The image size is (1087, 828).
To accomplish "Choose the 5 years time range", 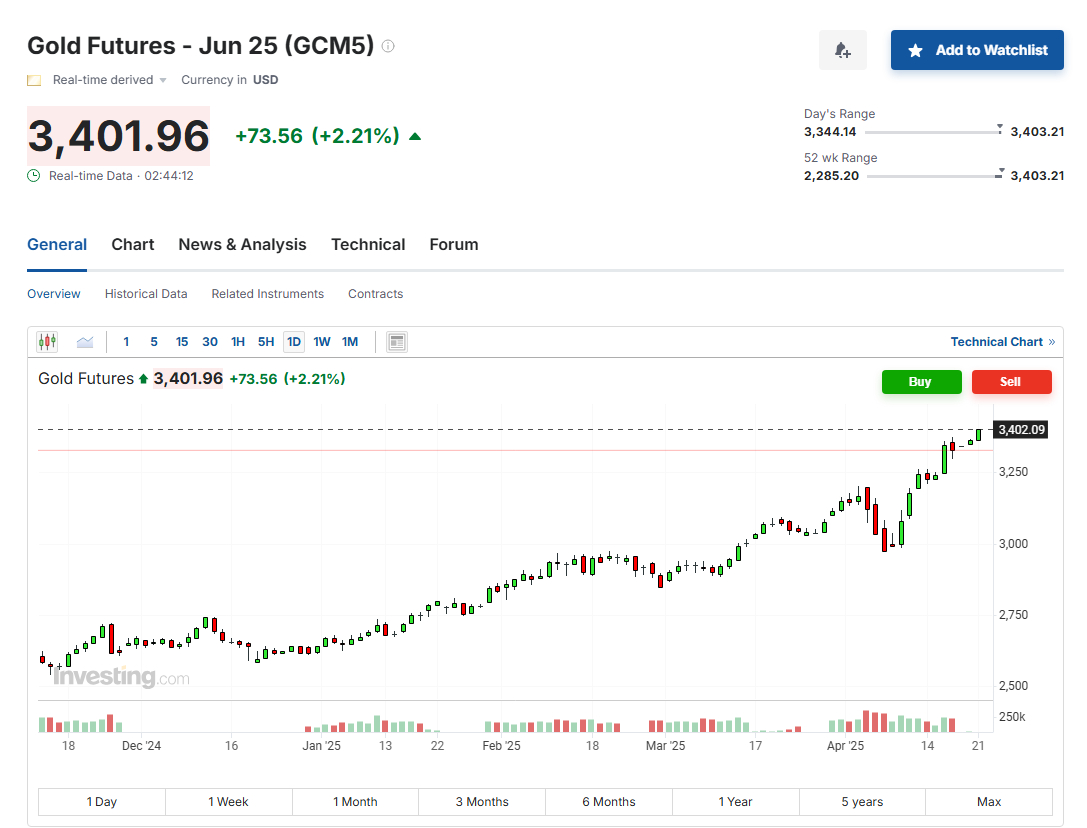I will (861, 802).
